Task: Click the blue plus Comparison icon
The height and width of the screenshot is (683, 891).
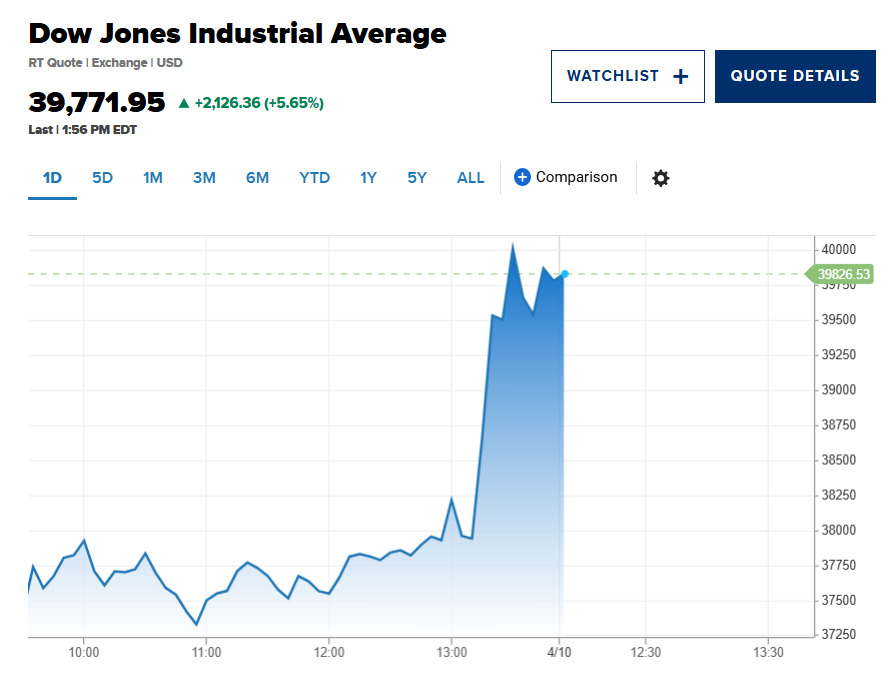Action: pyautogui.click(x=522, y=177)
